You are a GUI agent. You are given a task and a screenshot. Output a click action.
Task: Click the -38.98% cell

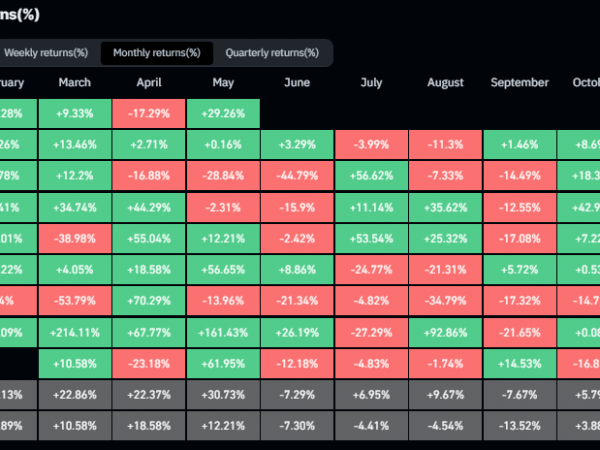(75, 239)
